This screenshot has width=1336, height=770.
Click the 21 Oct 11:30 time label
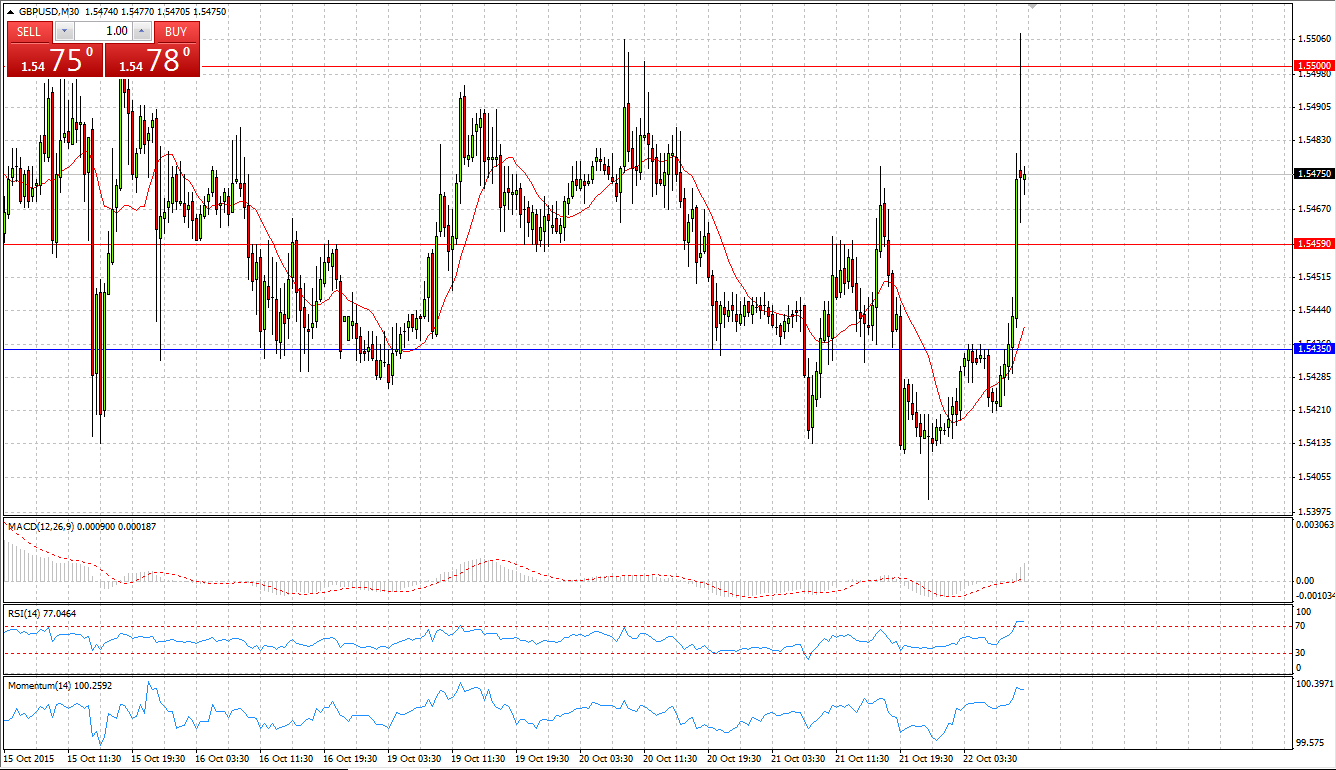pos(863,759)
